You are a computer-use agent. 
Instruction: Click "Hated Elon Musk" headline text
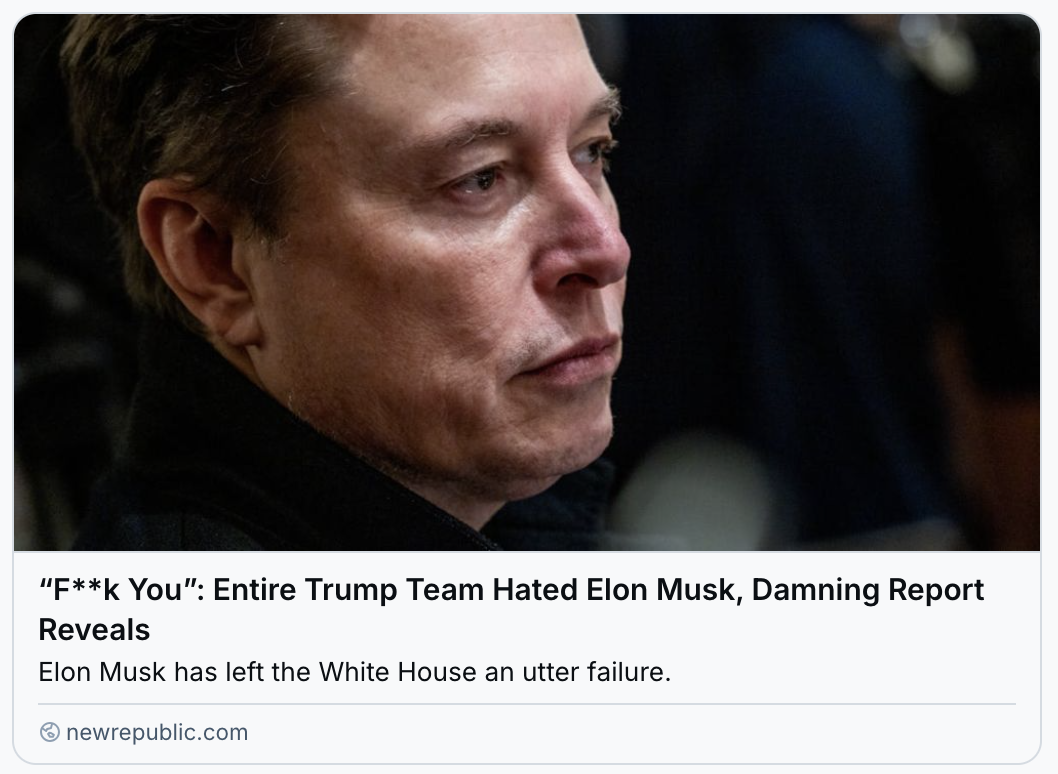pyautogui.click(x=613, y=590)
